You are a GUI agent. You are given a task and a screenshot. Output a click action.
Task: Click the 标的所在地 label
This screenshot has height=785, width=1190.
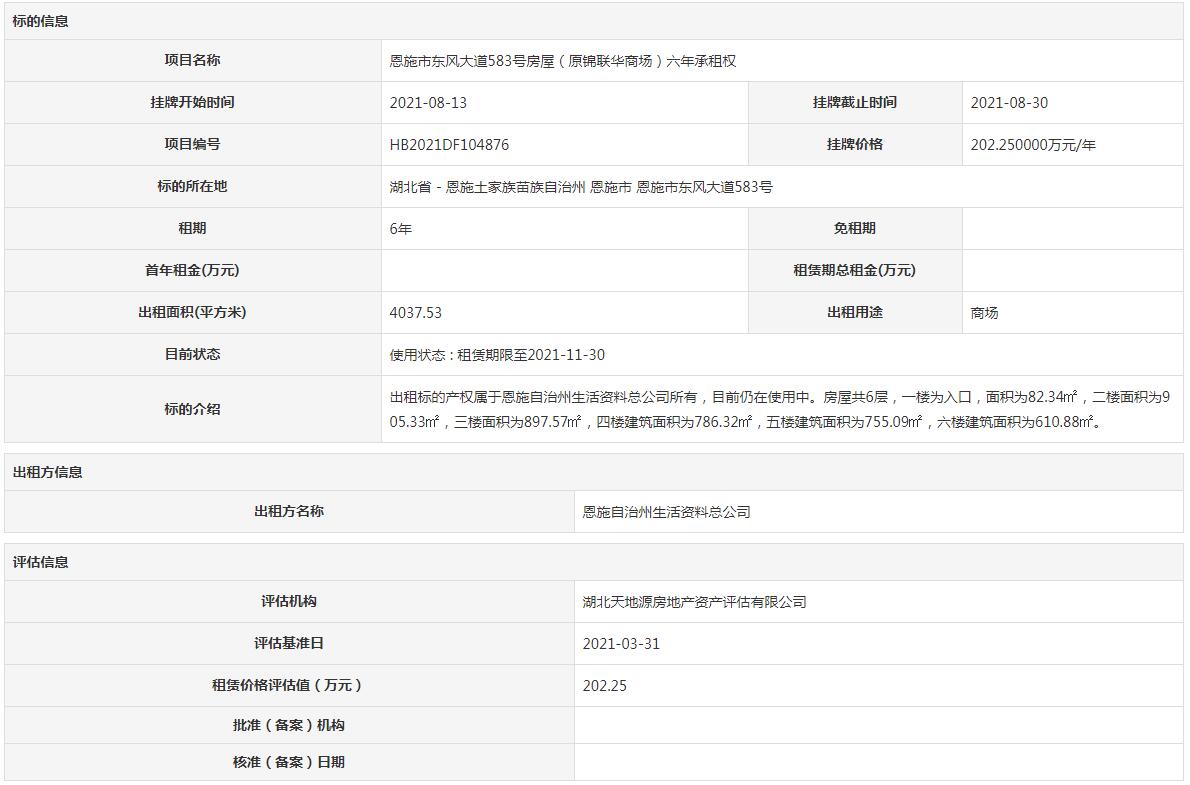tap(193, 186)
